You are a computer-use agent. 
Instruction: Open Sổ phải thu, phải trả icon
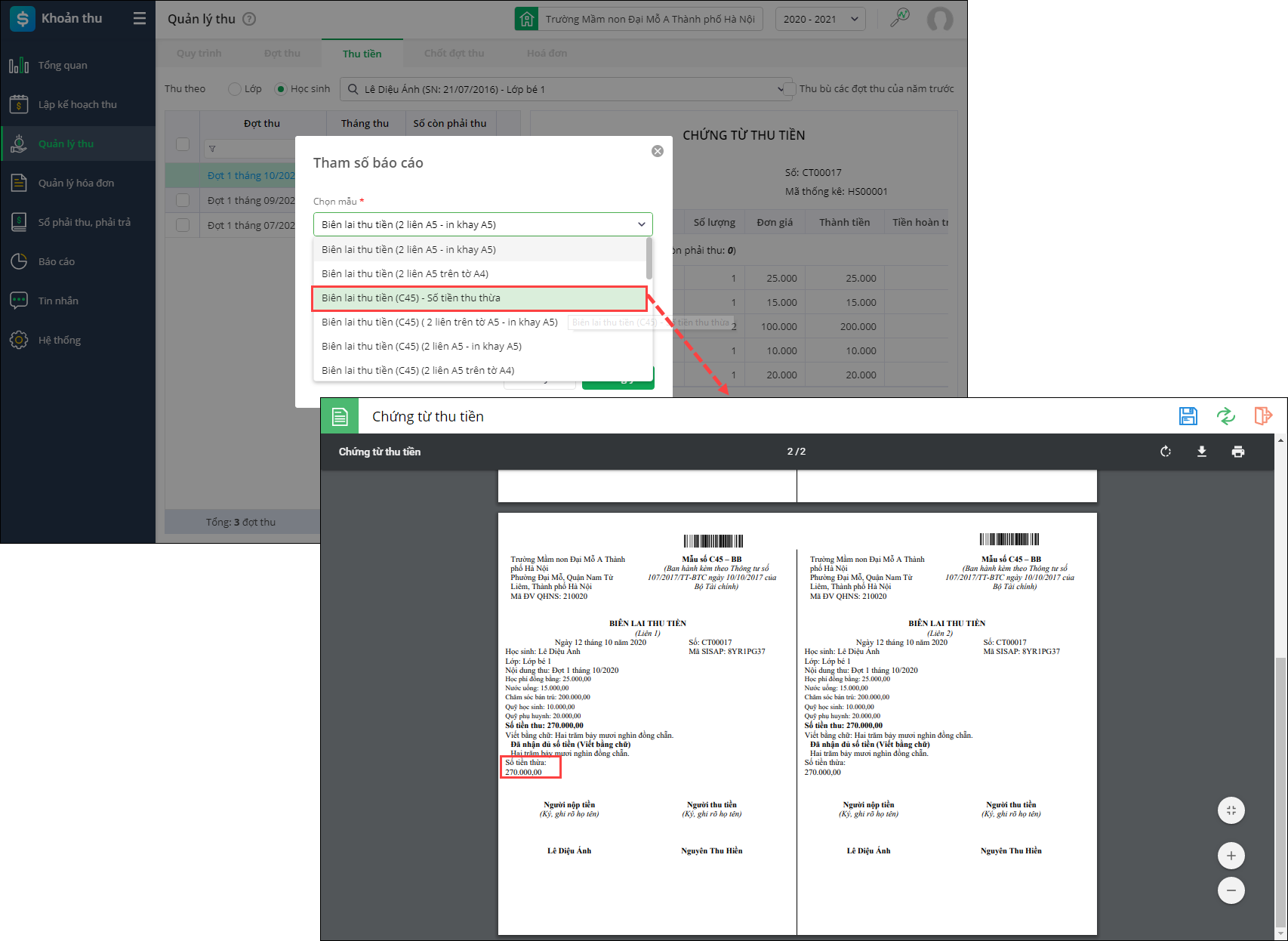19,222
